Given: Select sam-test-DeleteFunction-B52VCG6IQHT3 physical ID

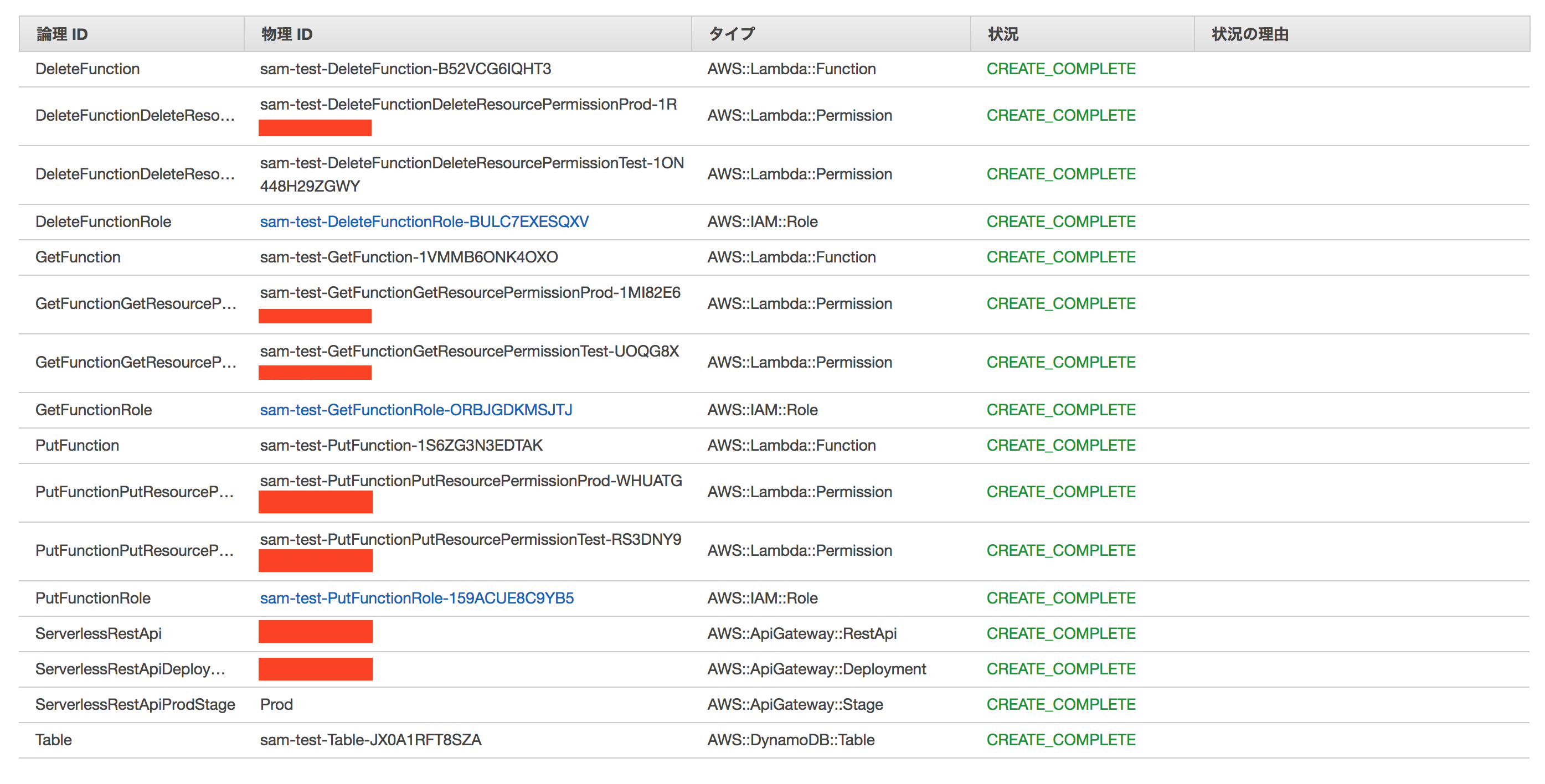Looking at the screenshot, I should (x=405, y=69).
